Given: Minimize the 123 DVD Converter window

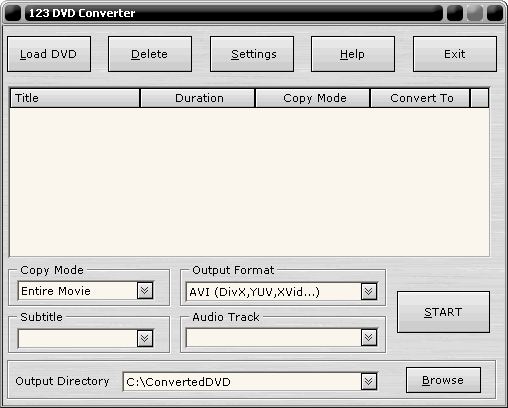Looking at the screenshot, I should [x=455, y=13].
